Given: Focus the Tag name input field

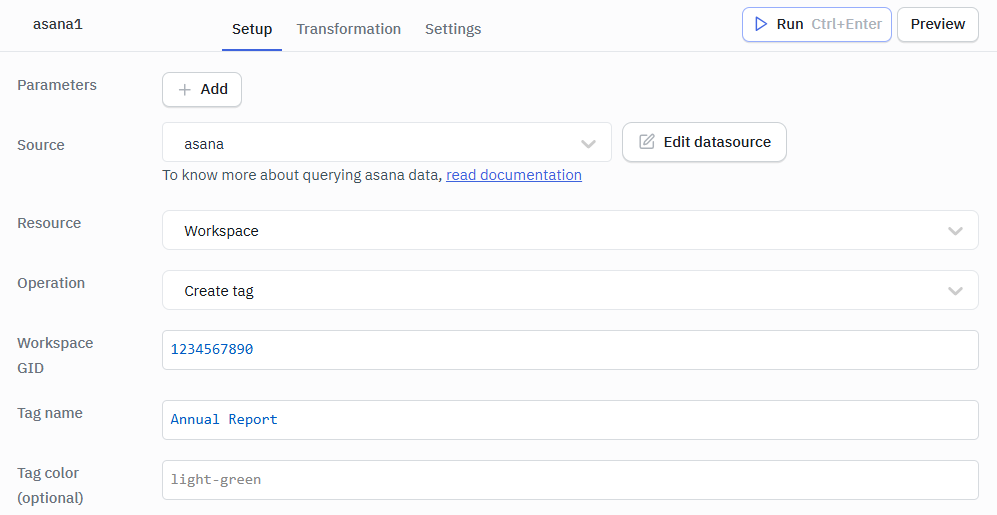Looking at the screenshot, I should (x=570, y=420).
